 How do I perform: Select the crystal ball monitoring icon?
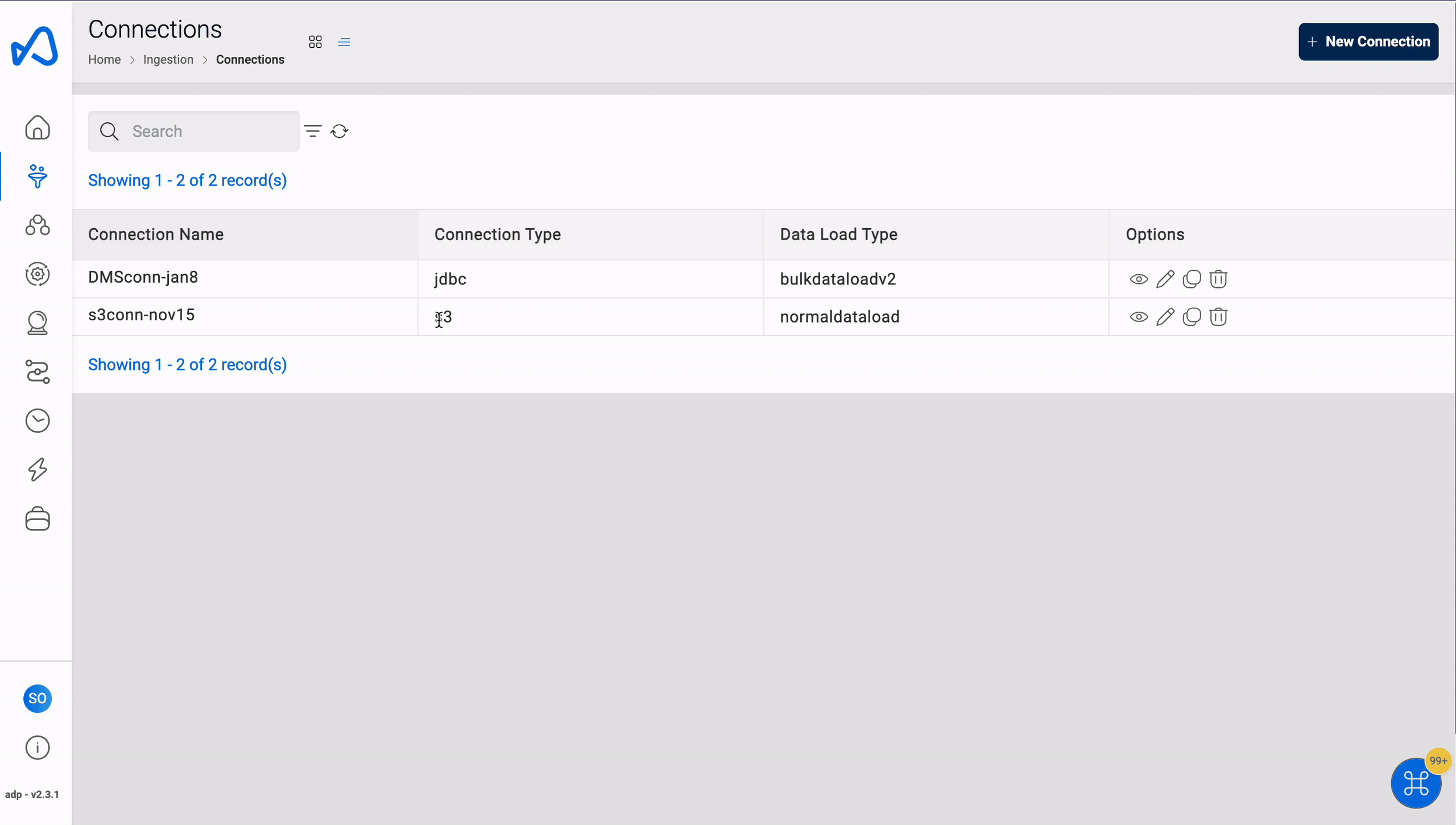coord(36,323)
